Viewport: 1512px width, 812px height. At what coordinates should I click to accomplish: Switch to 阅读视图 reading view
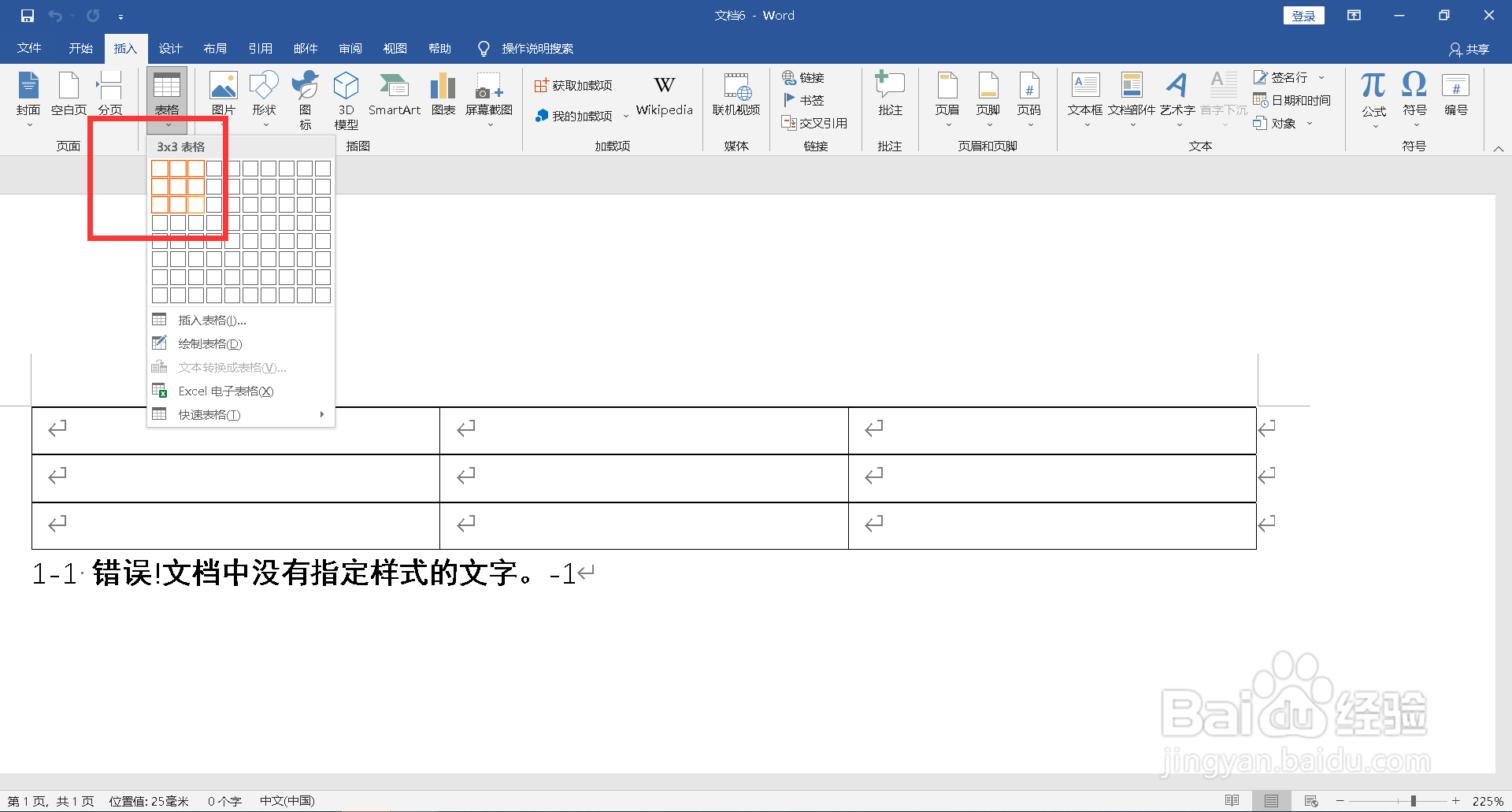click(x=1232, y=800)
